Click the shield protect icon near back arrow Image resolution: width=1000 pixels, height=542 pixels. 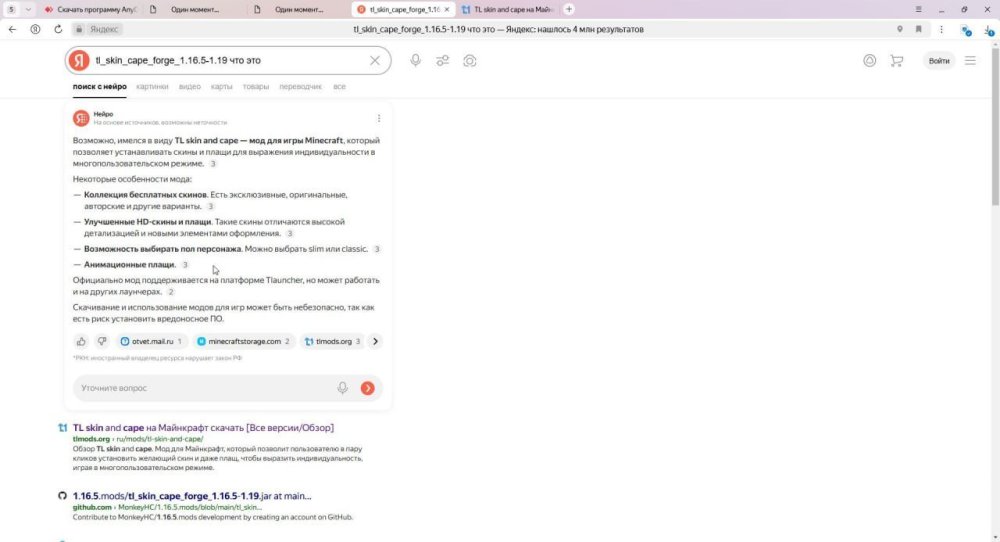(35, 29)
